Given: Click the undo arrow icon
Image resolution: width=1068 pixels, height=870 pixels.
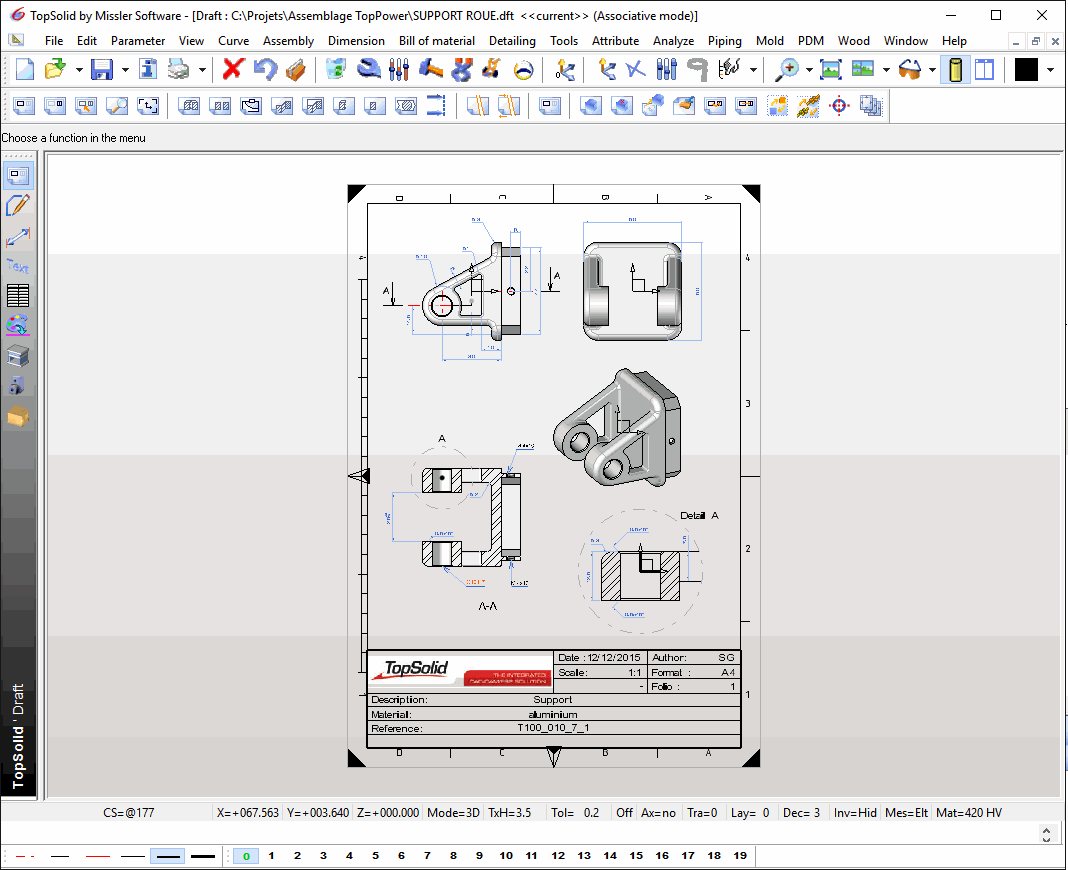Looking at the screenshot, I should tap(264, 69).
